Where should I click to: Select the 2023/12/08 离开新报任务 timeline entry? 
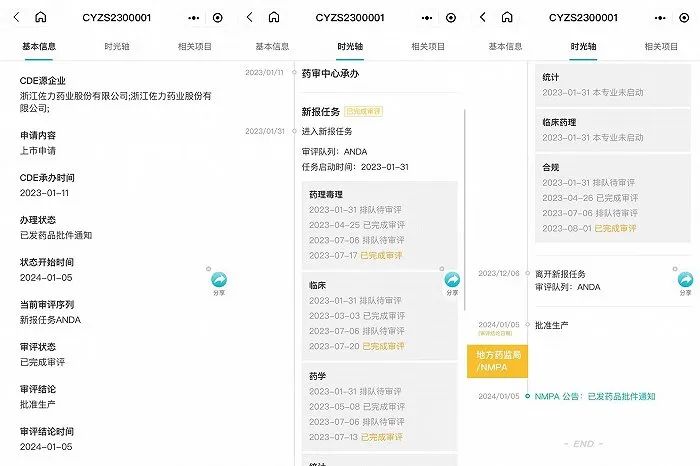565,279
